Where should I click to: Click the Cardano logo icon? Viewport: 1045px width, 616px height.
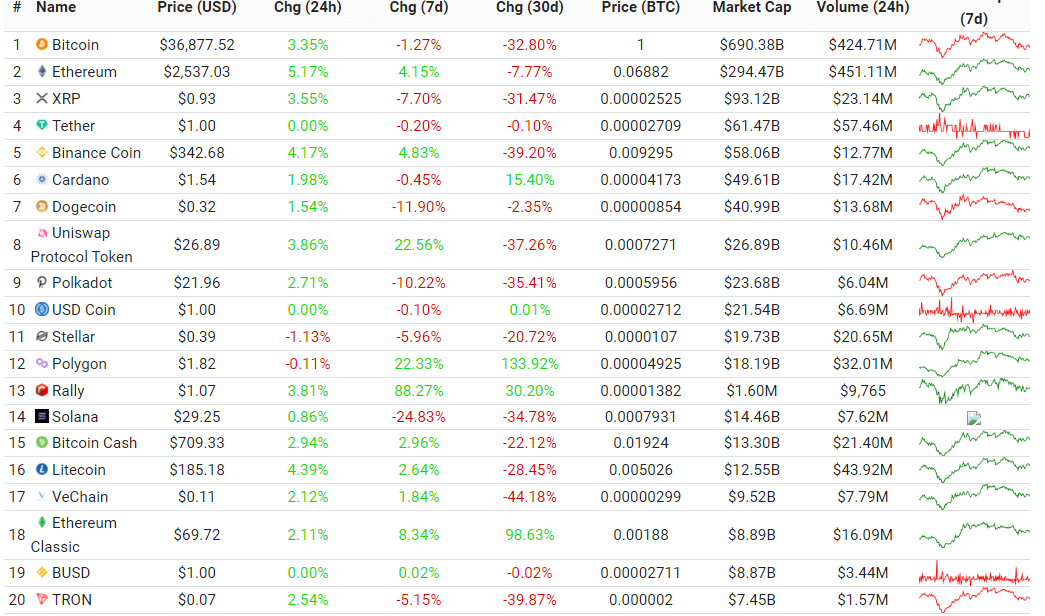pos(41,179)
